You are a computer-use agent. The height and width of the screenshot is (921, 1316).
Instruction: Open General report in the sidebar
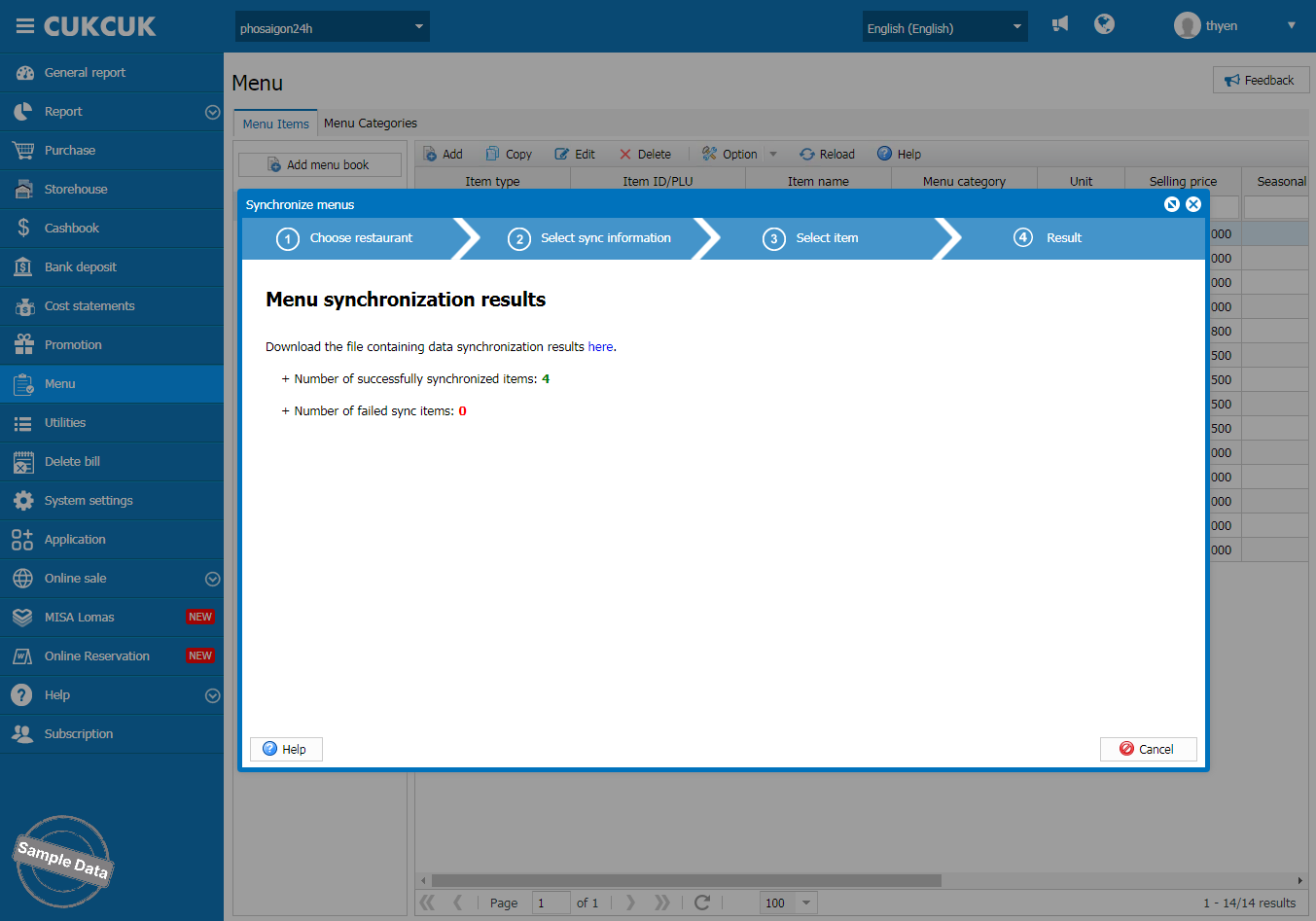(x=112, y=73)
